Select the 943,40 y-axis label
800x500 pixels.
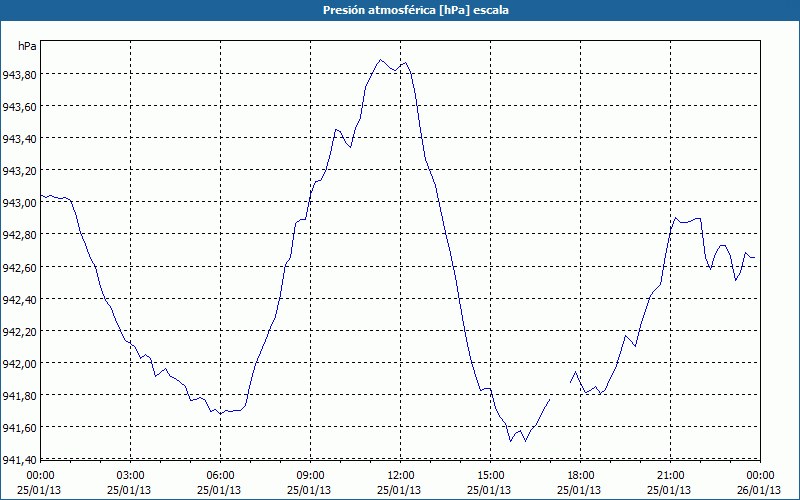[x=19, y=139]
